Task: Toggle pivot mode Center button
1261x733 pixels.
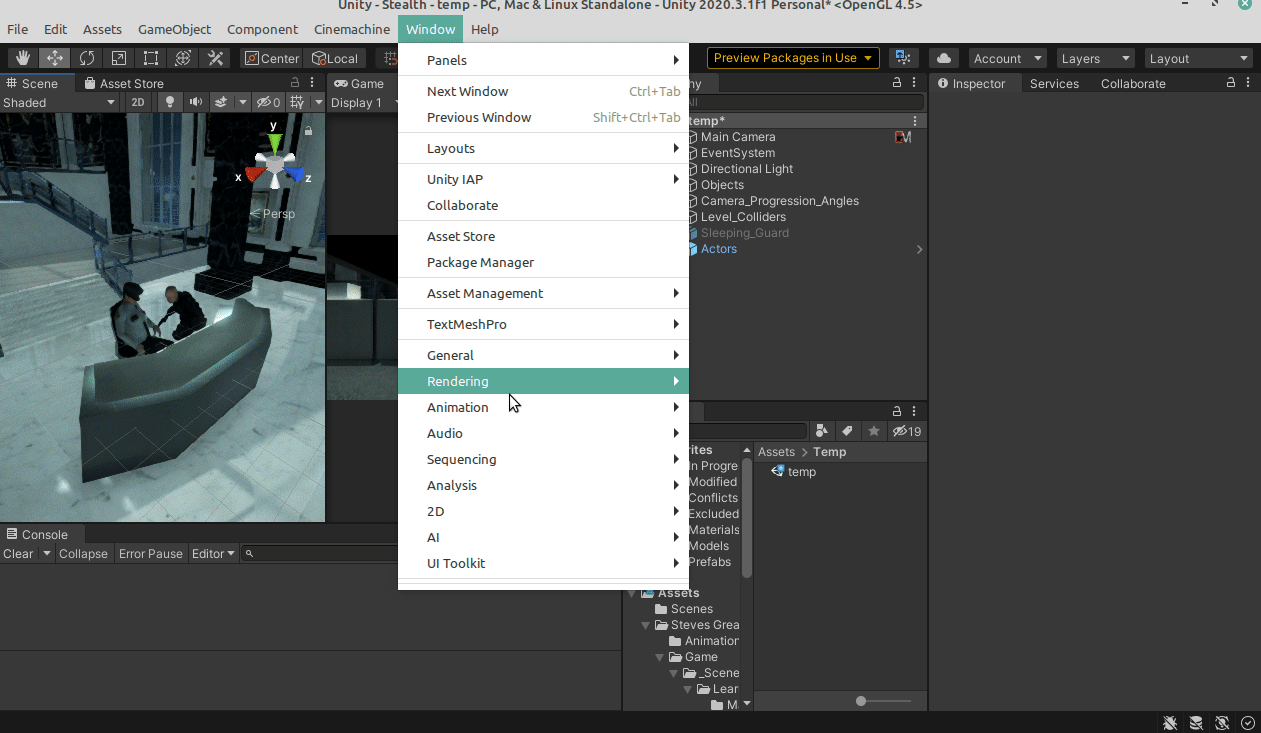Action: coord(272,58)
